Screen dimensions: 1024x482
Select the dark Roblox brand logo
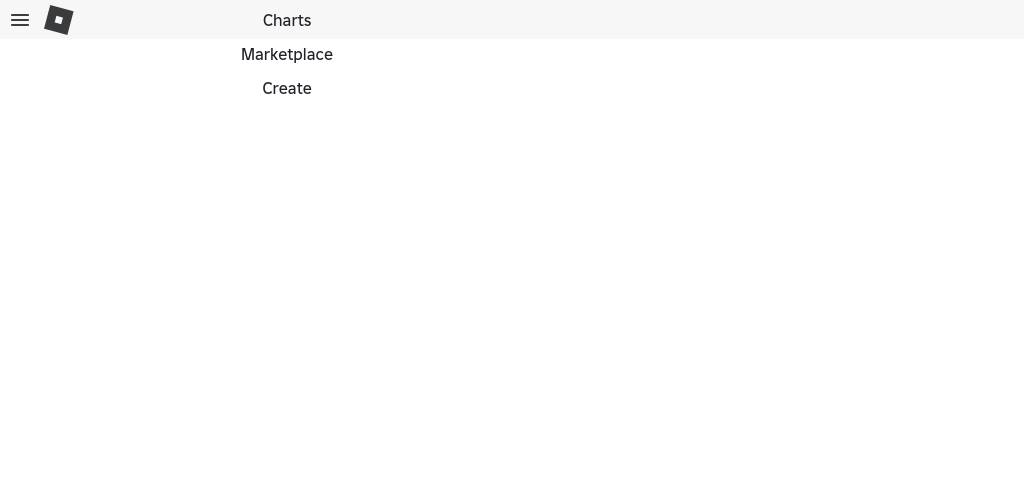[59, 20]
